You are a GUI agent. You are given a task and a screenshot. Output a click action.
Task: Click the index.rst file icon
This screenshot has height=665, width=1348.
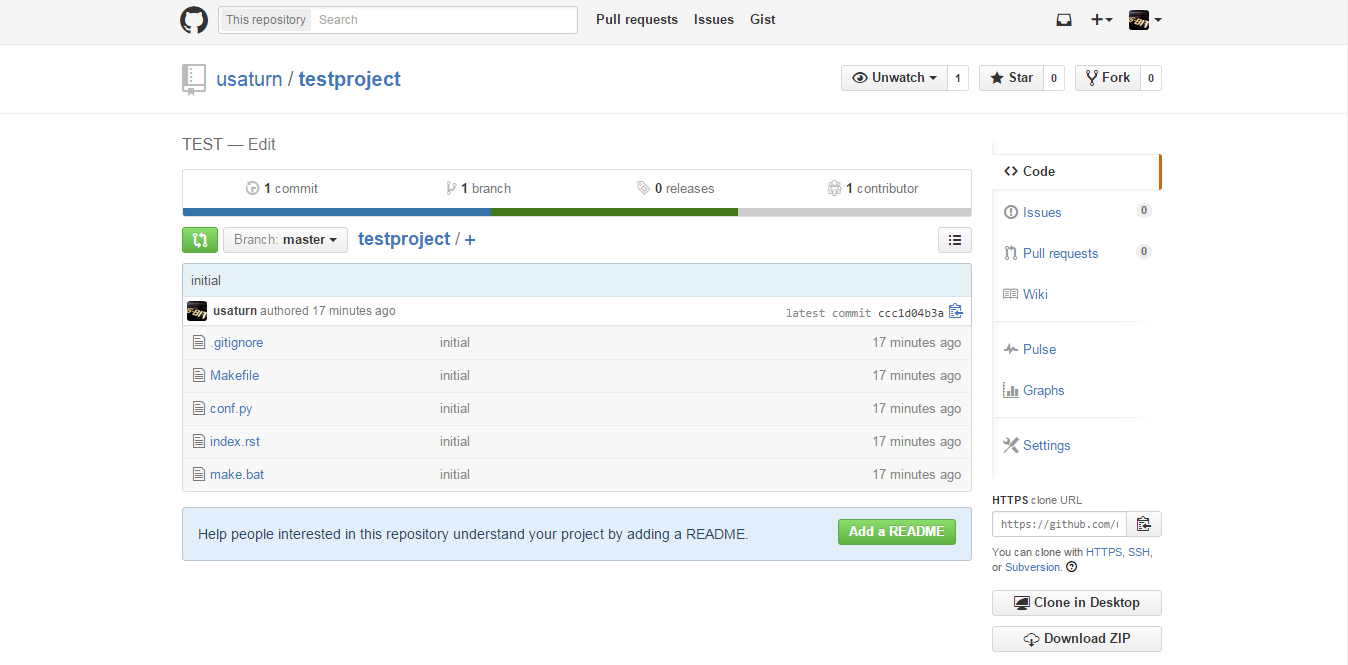pos(198,441)
